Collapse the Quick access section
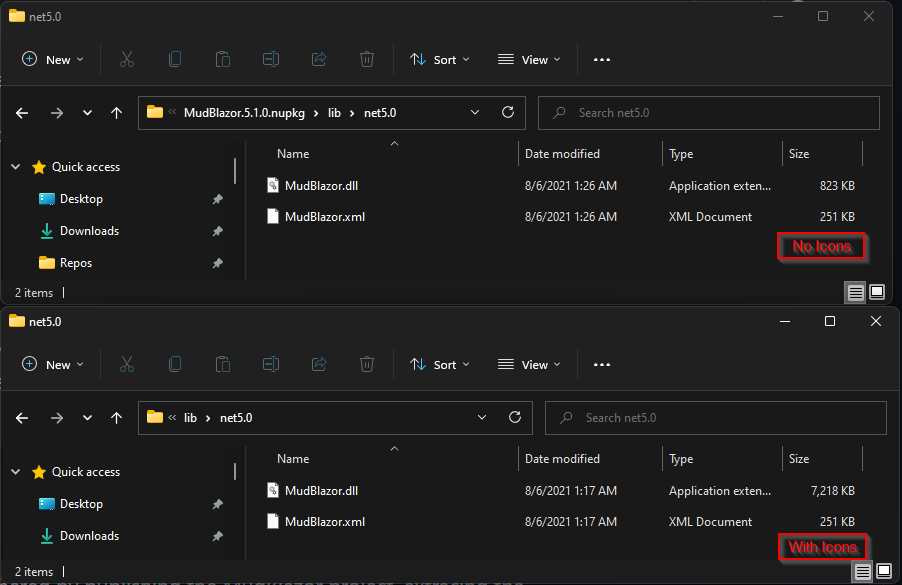 pyautogui.click(x=14, y=166)
